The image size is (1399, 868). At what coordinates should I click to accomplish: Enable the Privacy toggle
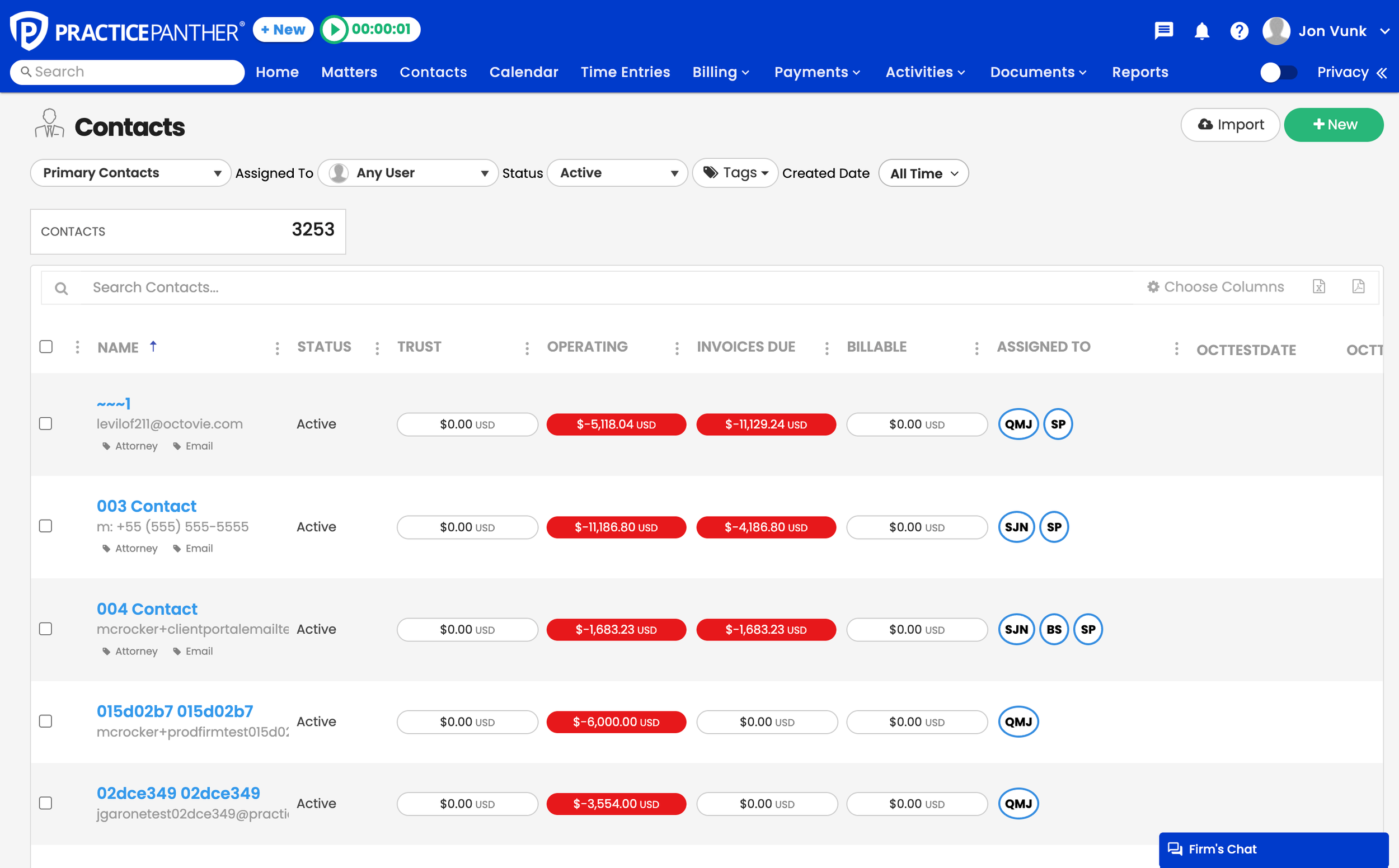point(1278,72)
